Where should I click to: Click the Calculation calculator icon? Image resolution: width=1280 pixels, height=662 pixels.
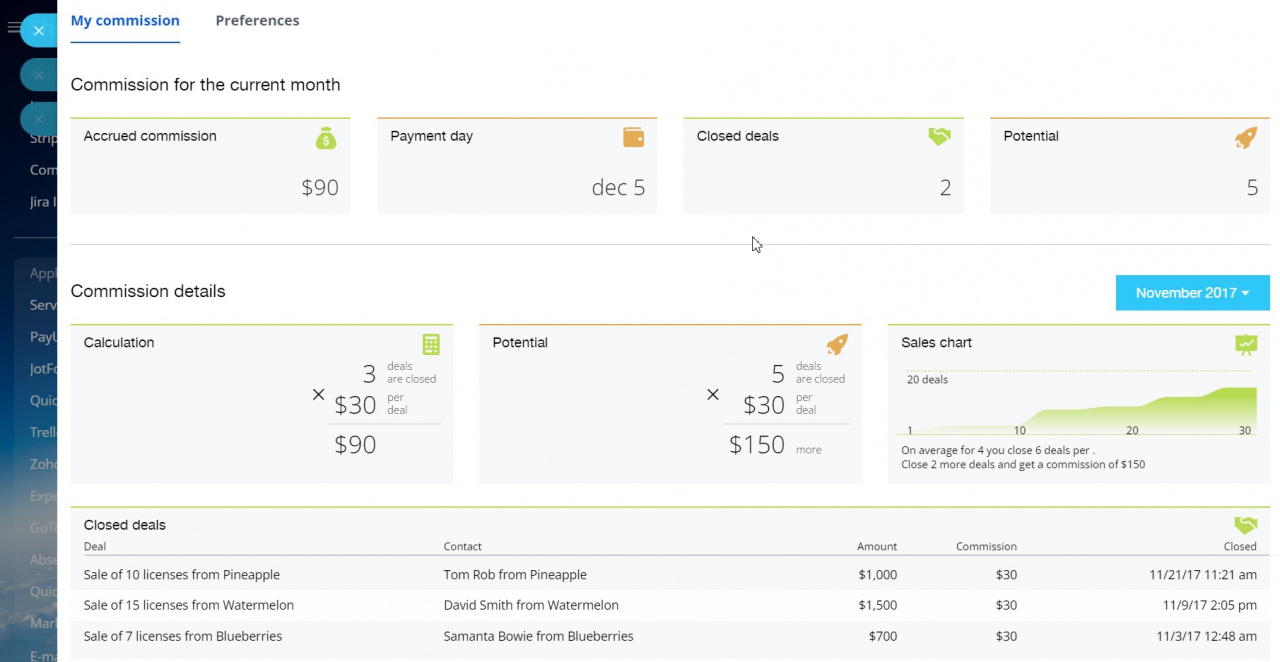pos(431,344)
